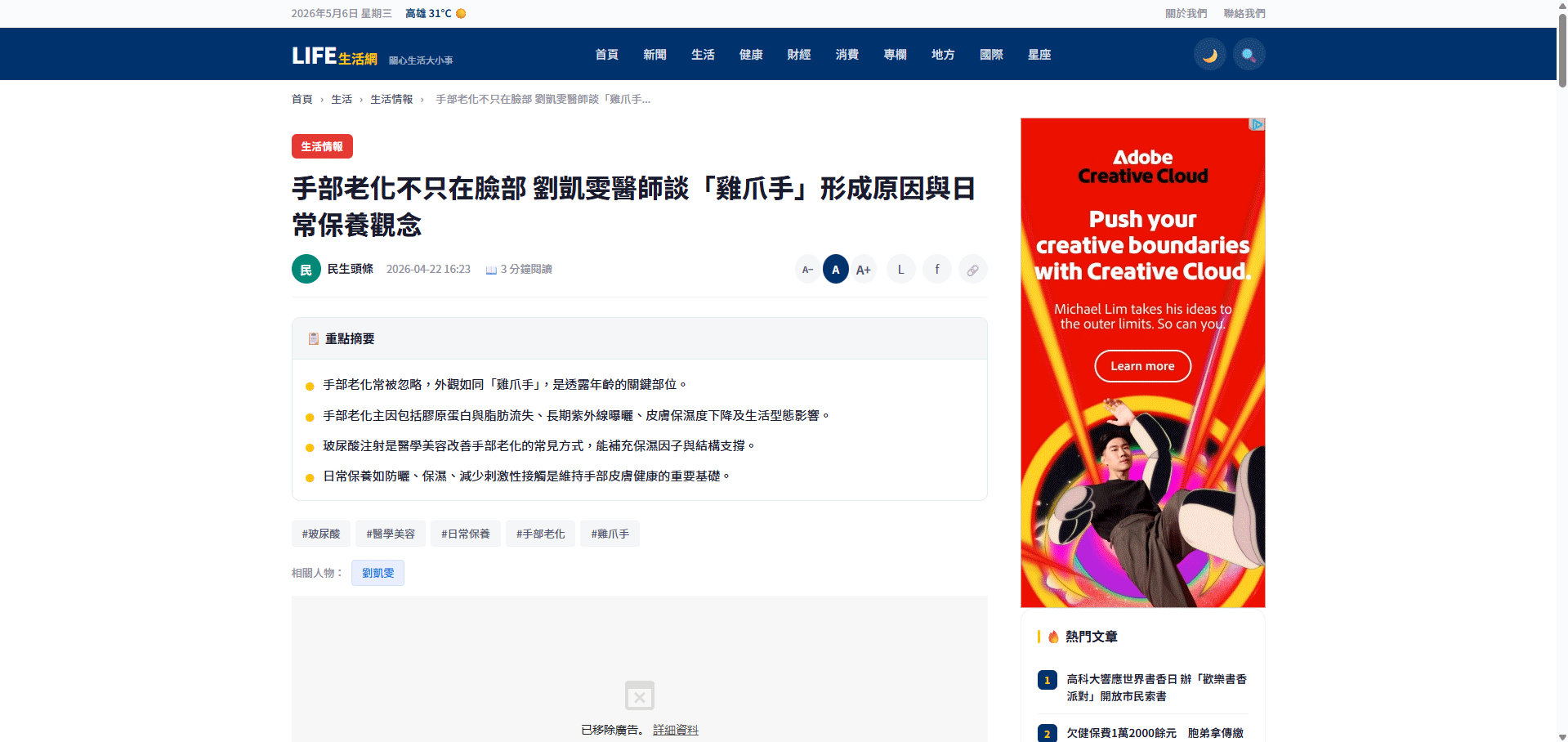Image resolution: width=1568 pixels, height=742 pixels.
Task: Open the #日常保養 tag
Action: point(466,534)
